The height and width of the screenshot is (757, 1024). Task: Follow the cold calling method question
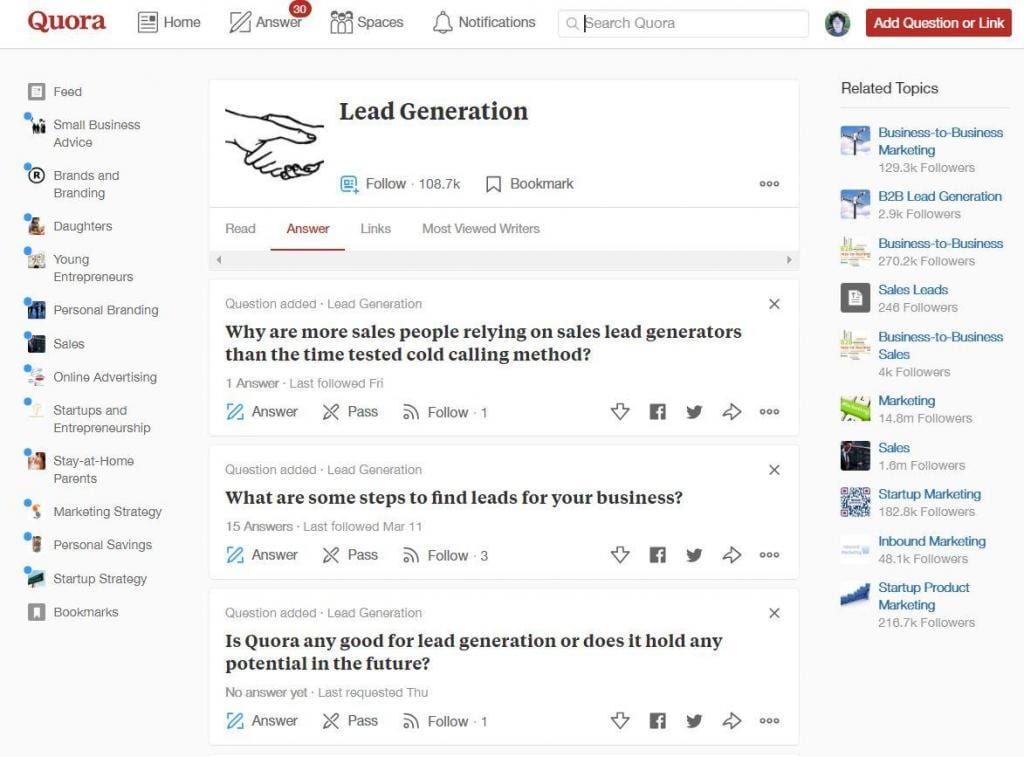pos(445,412)
